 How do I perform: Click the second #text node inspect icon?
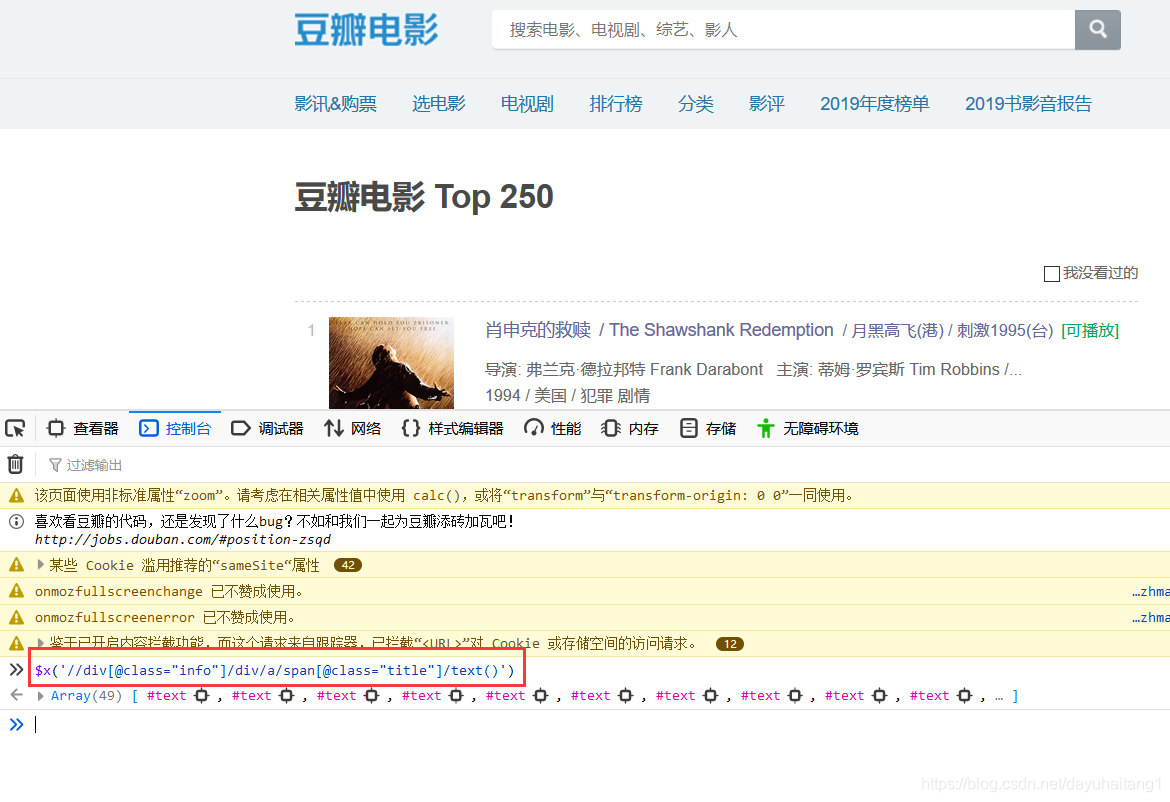coord(287,696)
